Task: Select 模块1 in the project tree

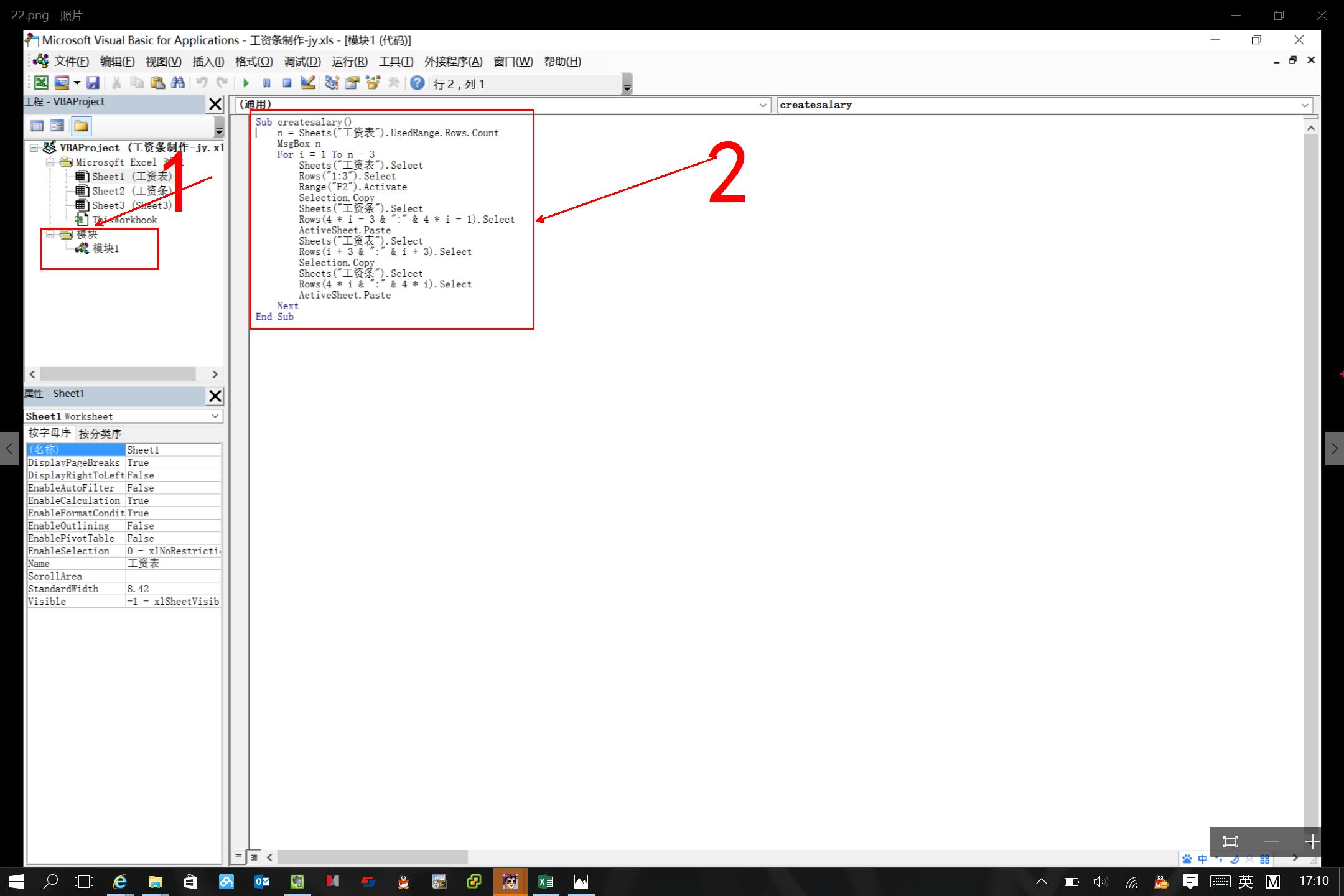Action: tap(105, 249)
